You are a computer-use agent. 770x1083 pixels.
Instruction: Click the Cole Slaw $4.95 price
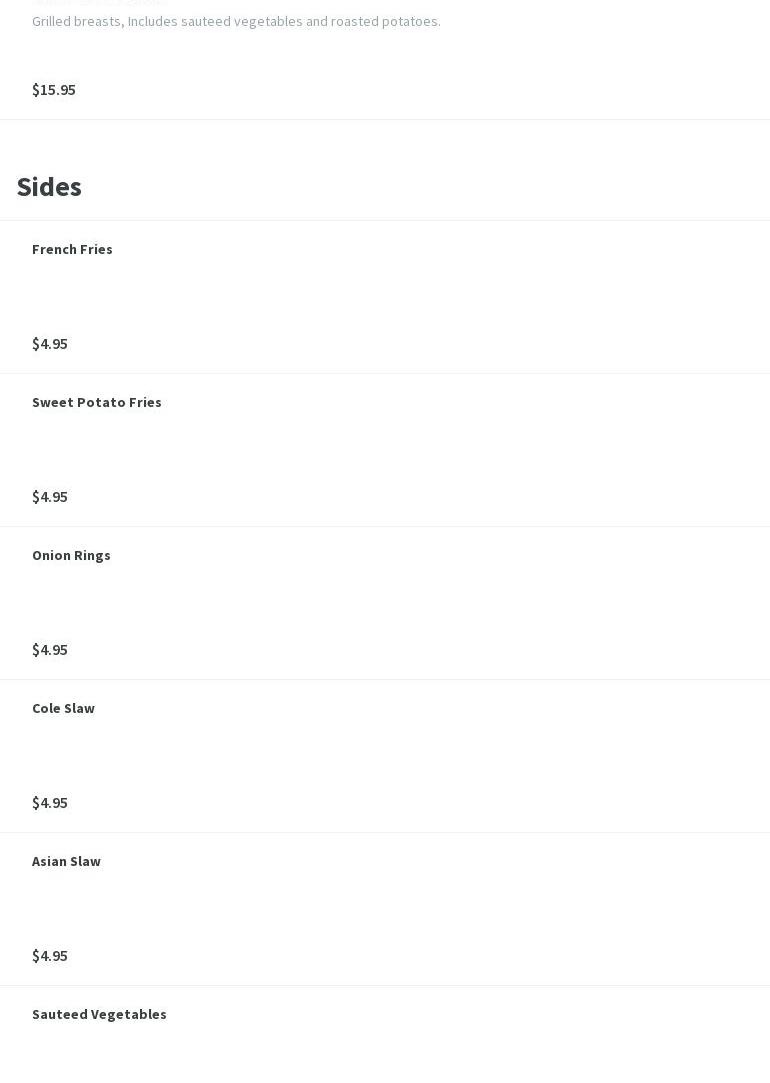click(50, 803)
